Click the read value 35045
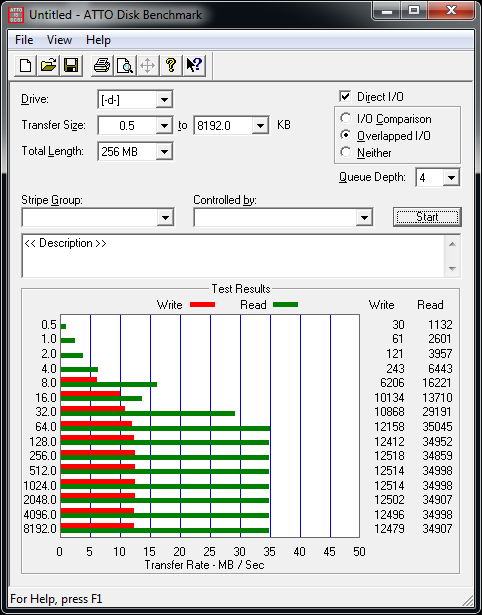Screen dimensions: 482x615 (437, 427)
